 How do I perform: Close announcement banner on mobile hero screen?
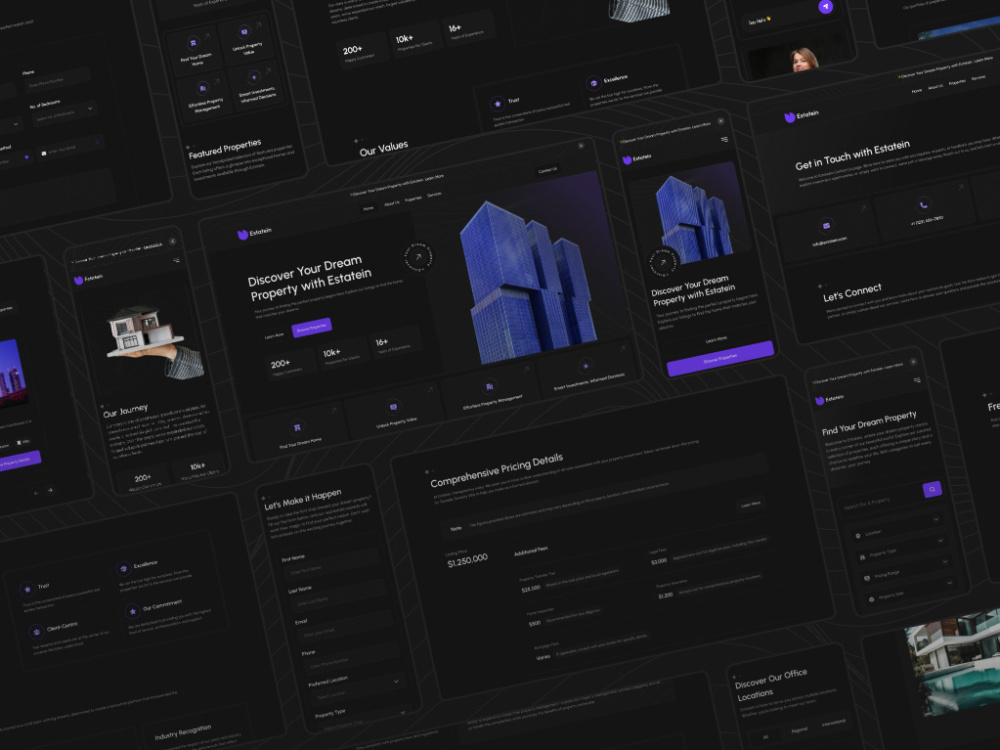721,121
